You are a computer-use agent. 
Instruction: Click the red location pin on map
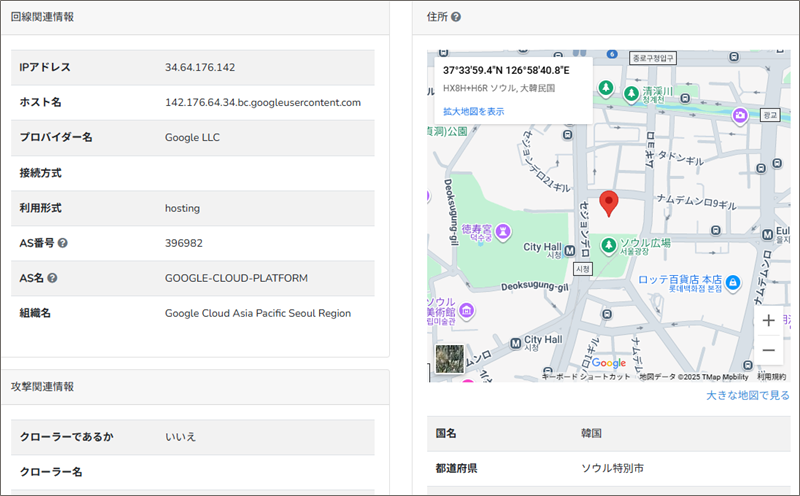click(609, 203)
